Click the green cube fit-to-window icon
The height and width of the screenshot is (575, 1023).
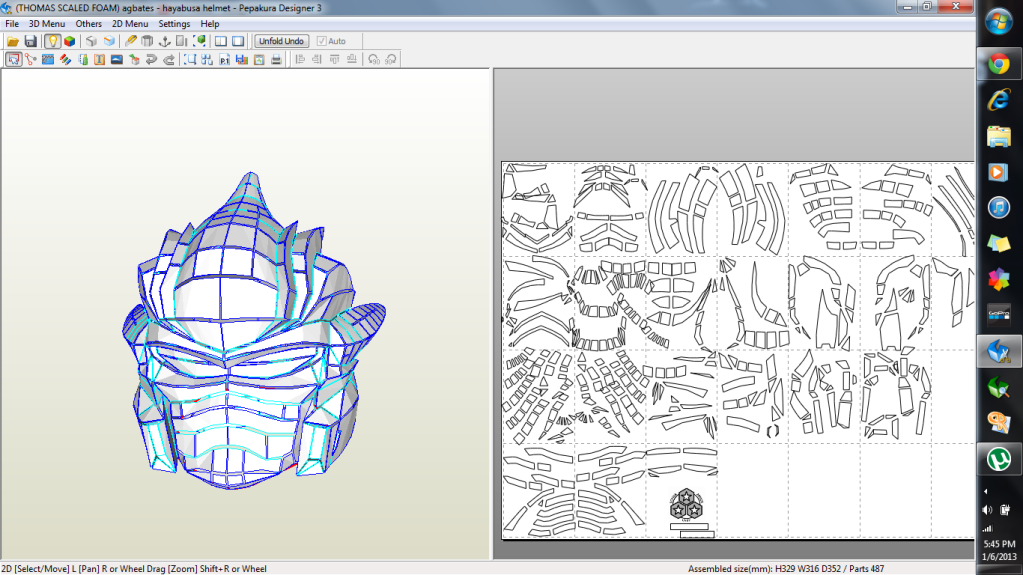200,41
